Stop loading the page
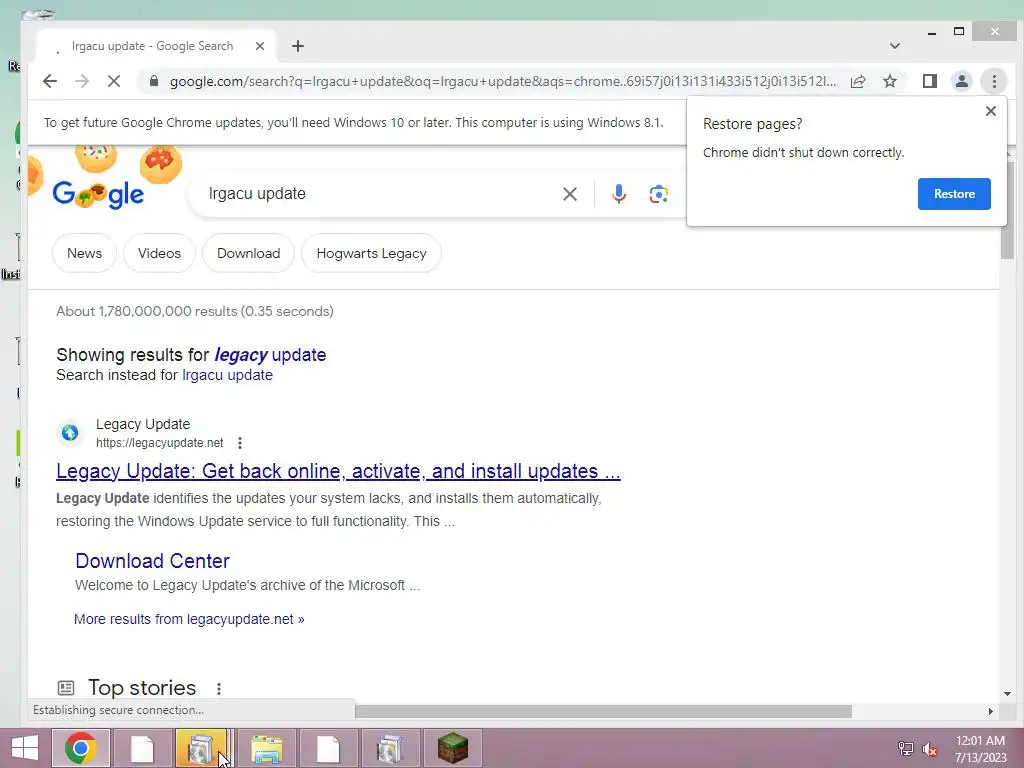1024x768 pixels. (x=114, y=81)
